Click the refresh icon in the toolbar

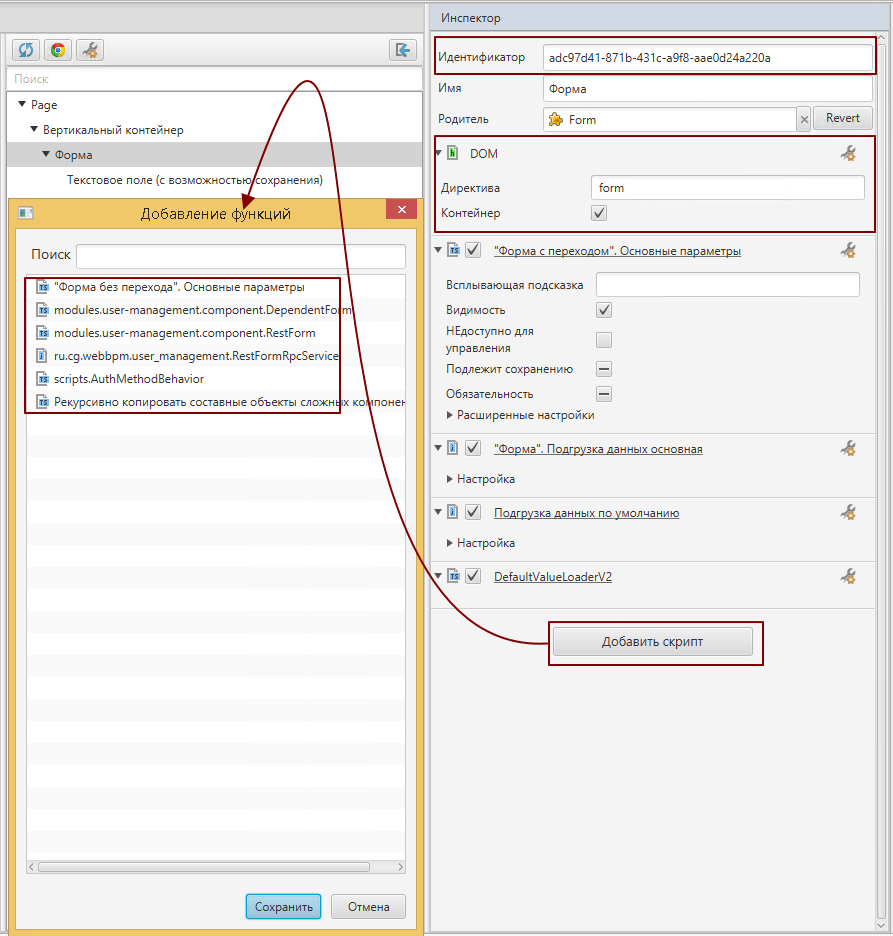(26, 50)
